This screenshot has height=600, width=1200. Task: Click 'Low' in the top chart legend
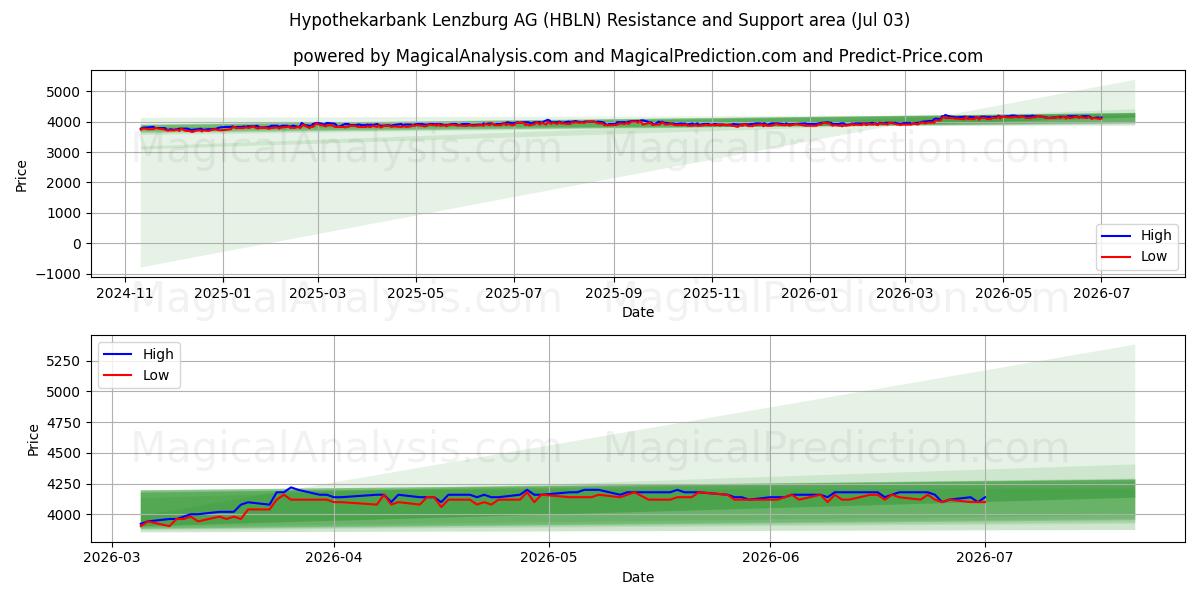[x=1155, y=257]
